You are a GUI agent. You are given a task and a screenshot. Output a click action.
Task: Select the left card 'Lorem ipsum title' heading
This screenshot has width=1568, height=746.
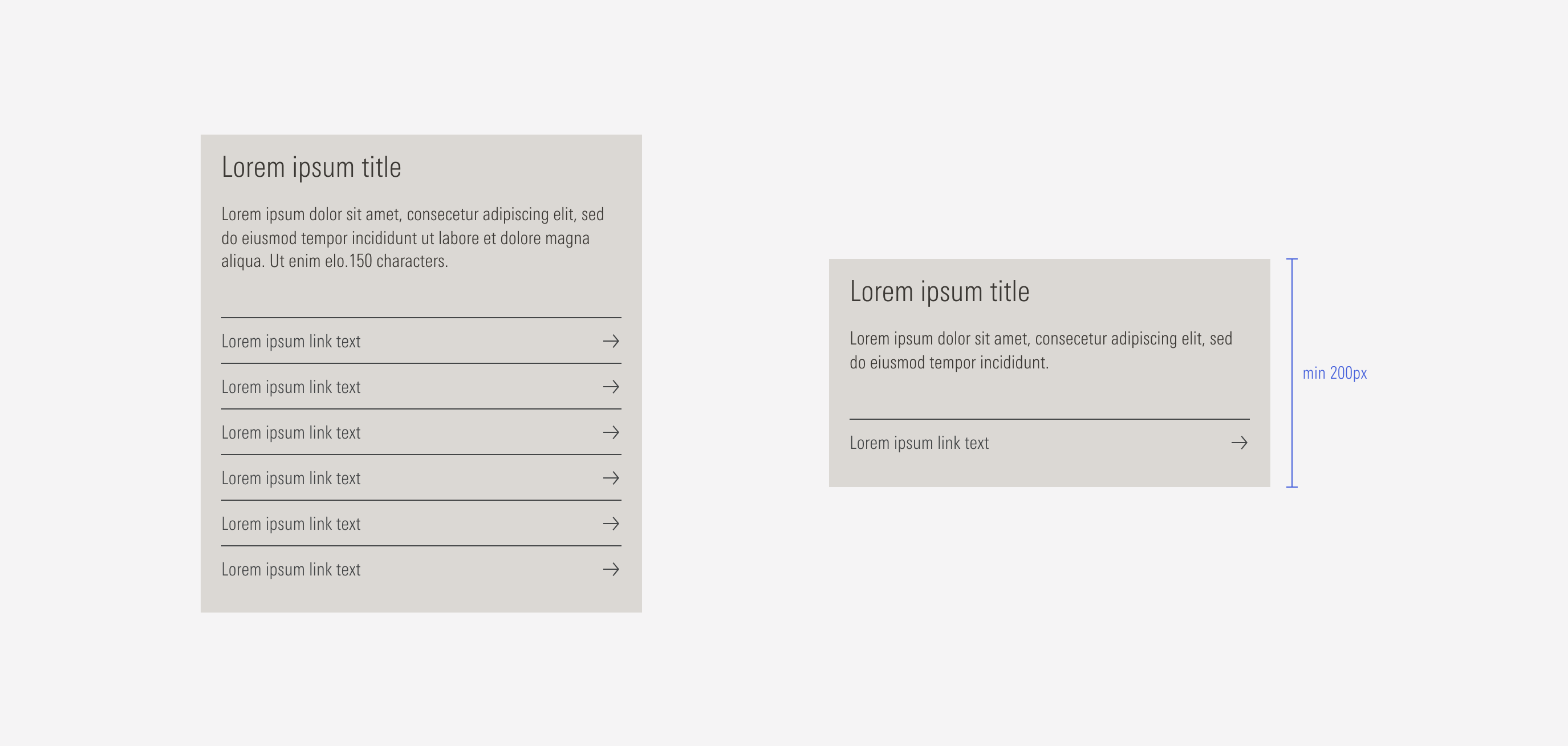pyautogui.click(x=311, y=168)
